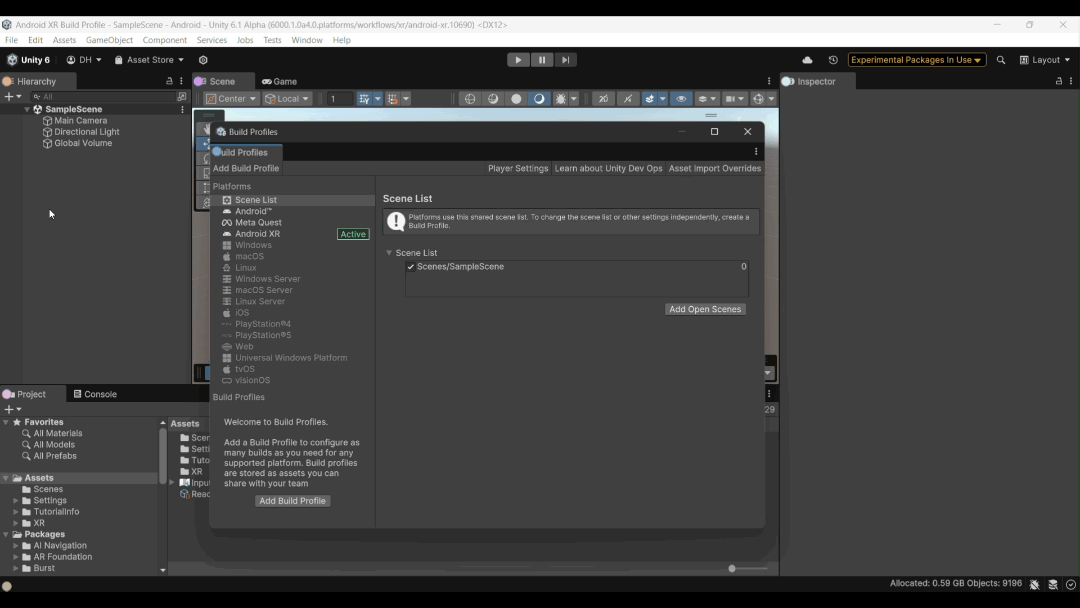The image size is (1080, 608).
Task: Click the Unity cloud services icon
Action: tap(807, 60)
